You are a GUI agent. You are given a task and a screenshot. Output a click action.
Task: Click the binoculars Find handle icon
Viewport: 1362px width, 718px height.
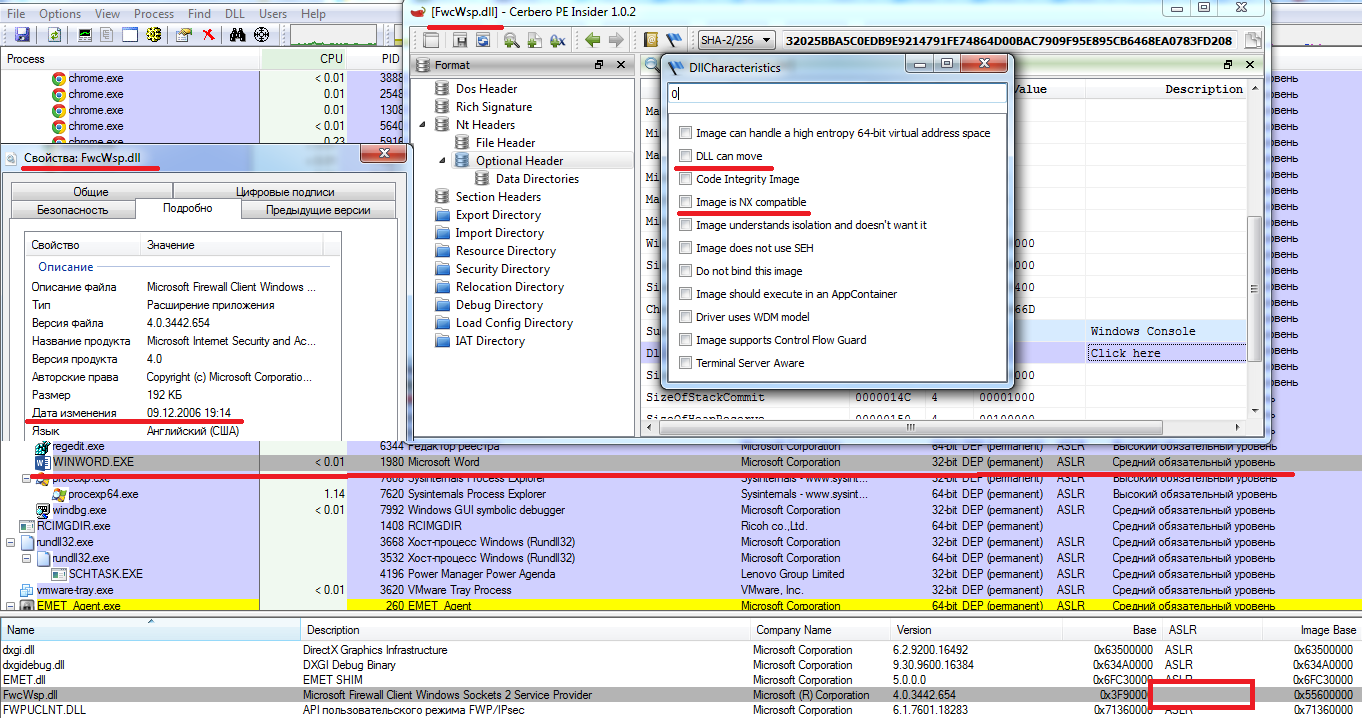(x=238, y=35)
